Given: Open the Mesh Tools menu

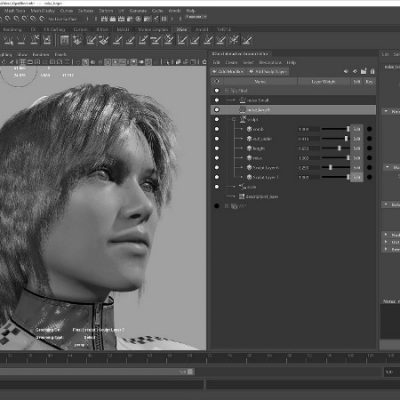Looking at the screenshot, I should (14, 11).
